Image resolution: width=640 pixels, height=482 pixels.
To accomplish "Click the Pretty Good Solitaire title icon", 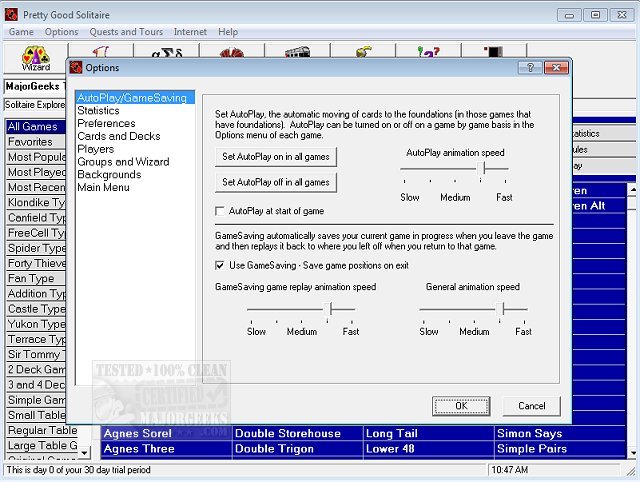I will coord(11,15).
